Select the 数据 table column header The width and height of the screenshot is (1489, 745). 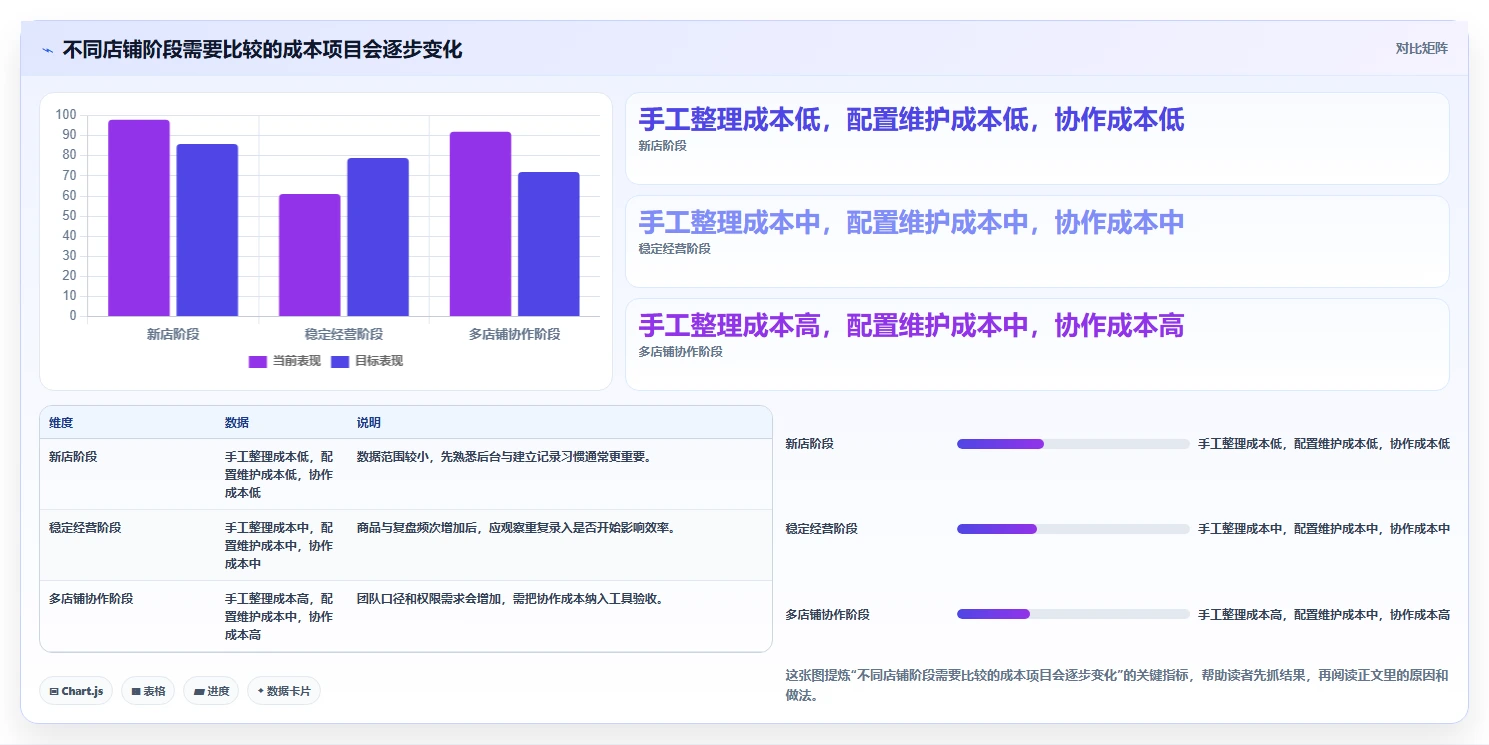(237, 423)
